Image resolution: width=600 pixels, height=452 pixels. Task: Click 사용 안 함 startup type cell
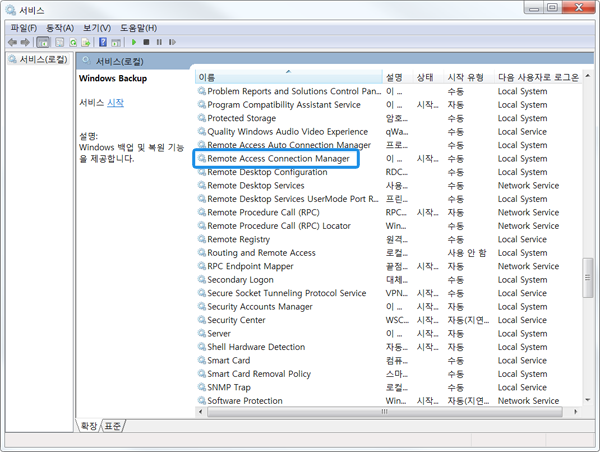pyautogui.click(x=467, y=253)
